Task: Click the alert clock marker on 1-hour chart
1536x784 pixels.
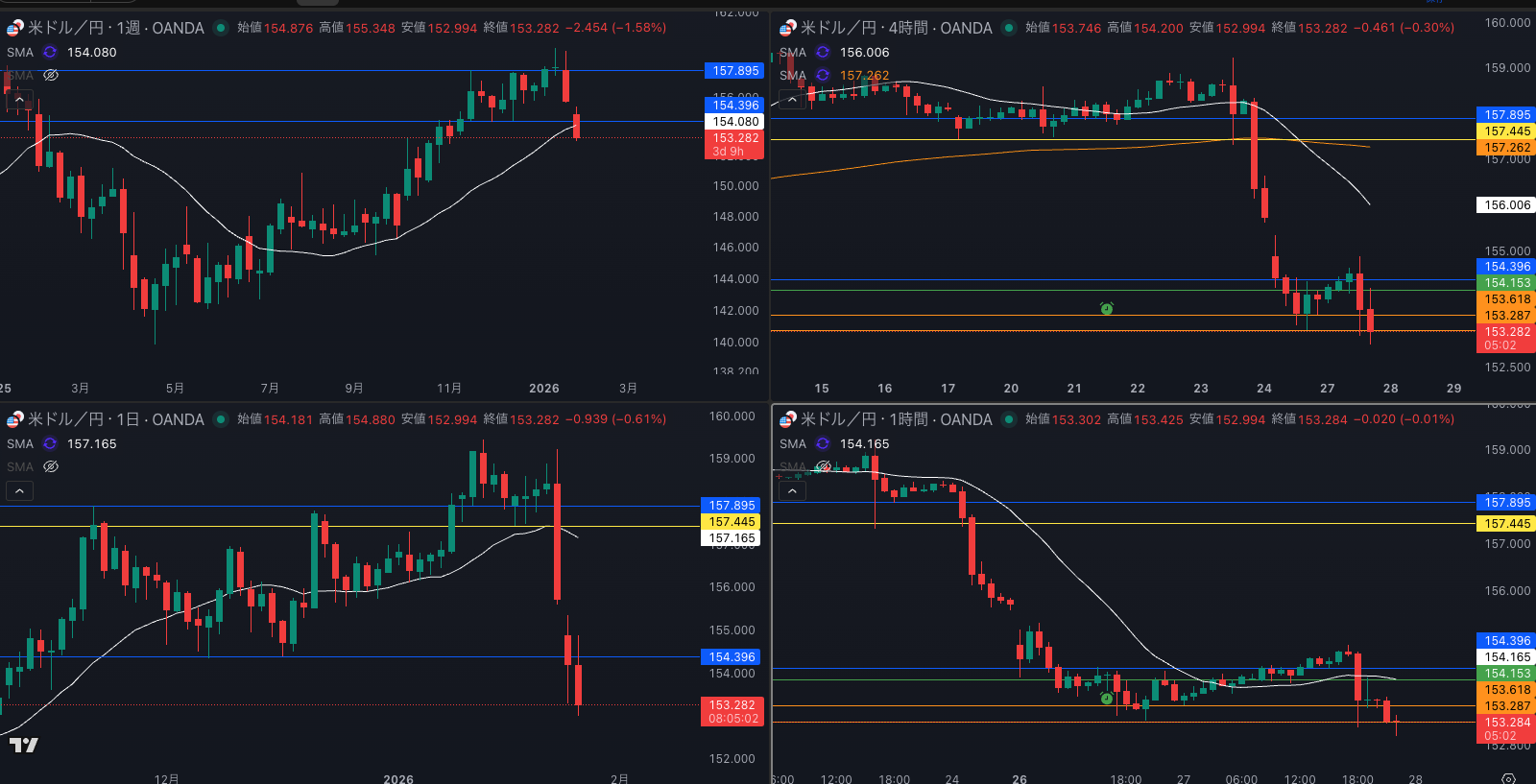Action: 1106,699
